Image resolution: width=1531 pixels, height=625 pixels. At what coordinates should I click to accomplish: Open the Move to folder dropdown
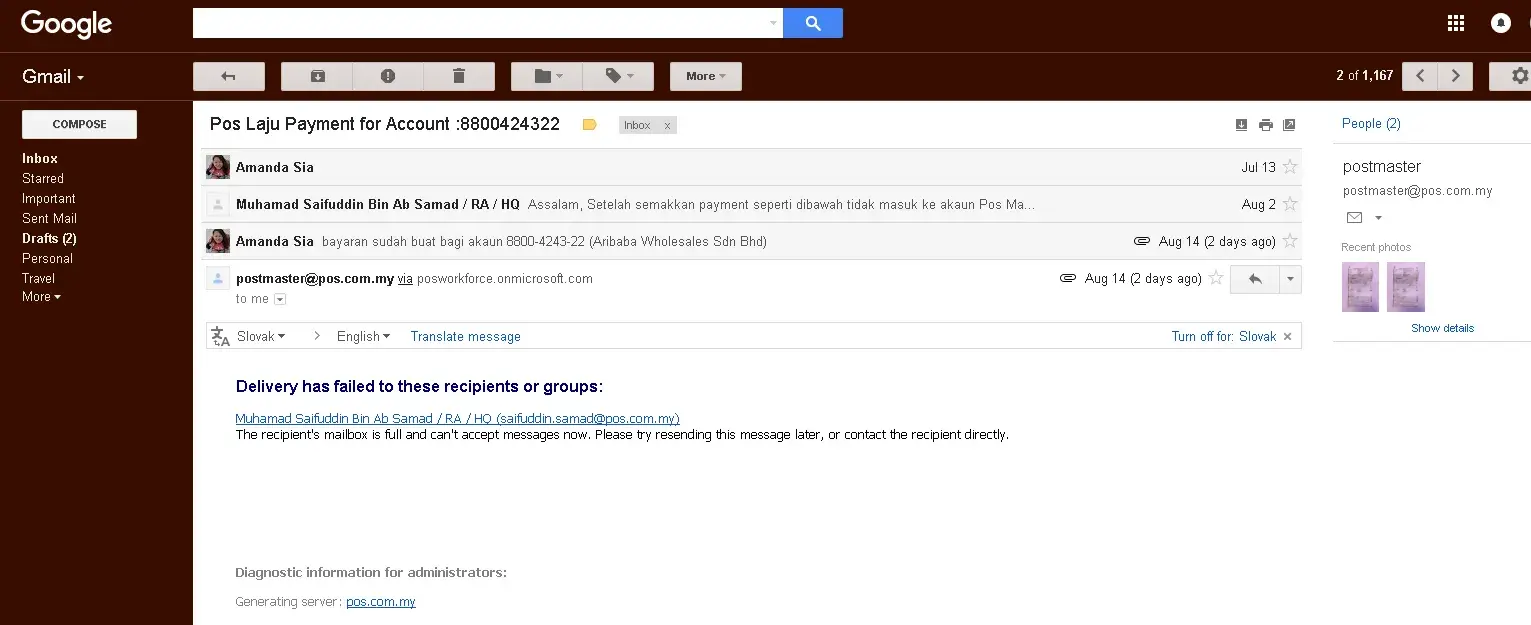tap(547, 77)
